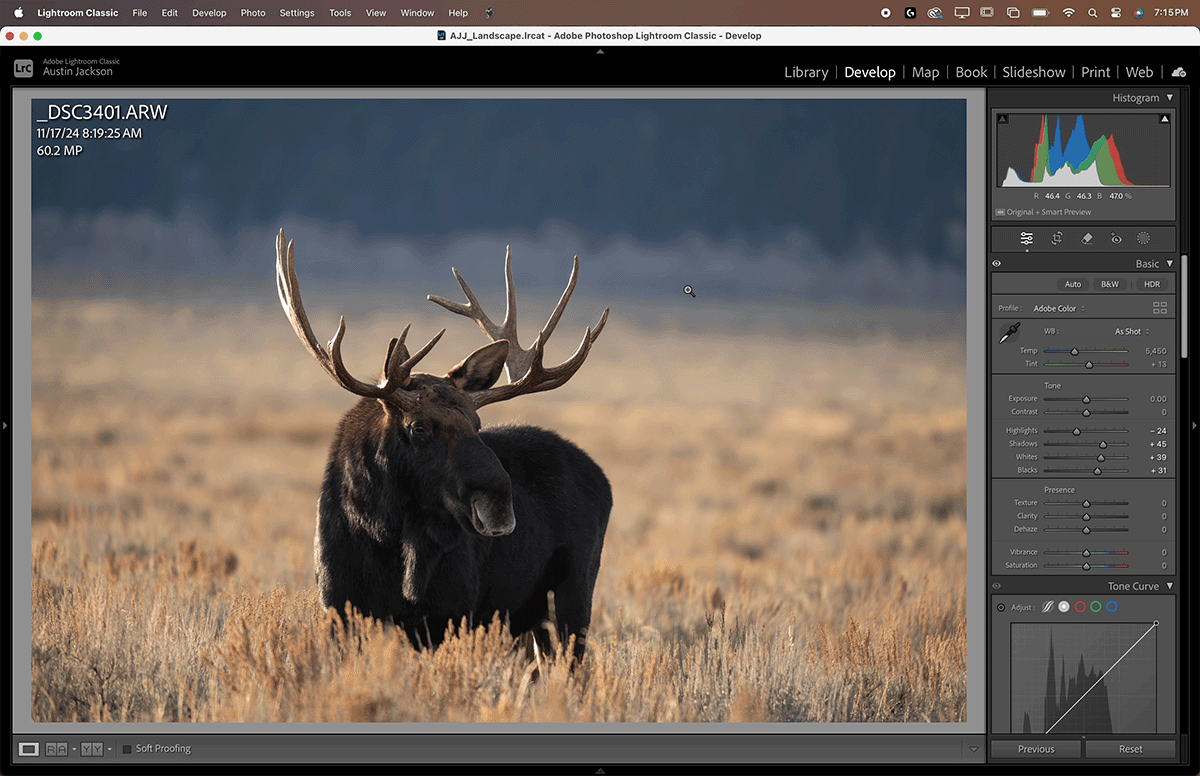Open the before/after view options arrow

pyautogui.click(x=73, y=749)
